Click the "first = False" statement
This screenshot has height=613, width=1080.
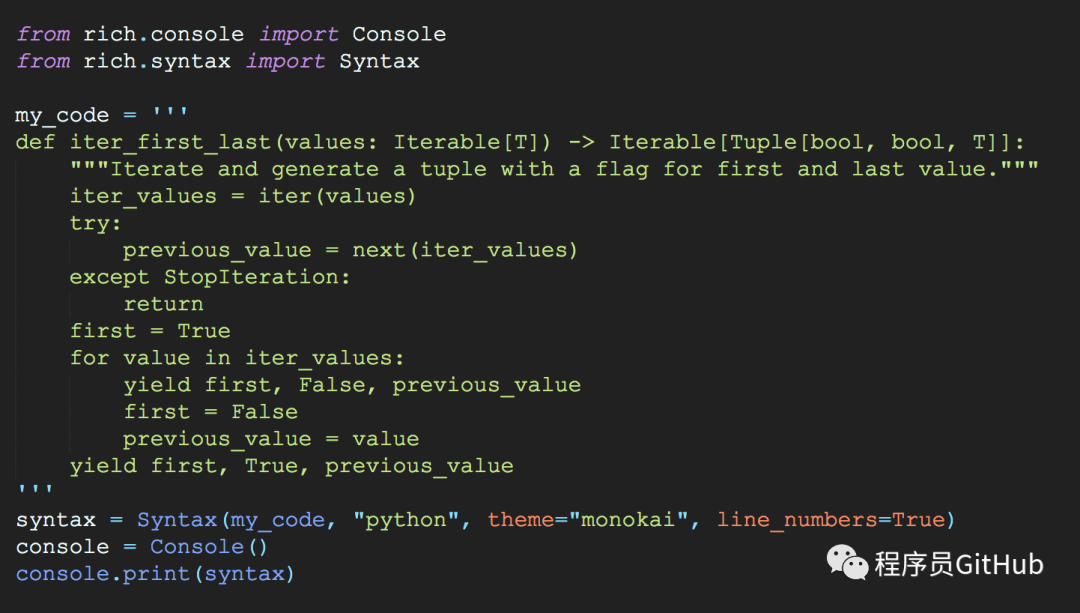pos(210,412)
